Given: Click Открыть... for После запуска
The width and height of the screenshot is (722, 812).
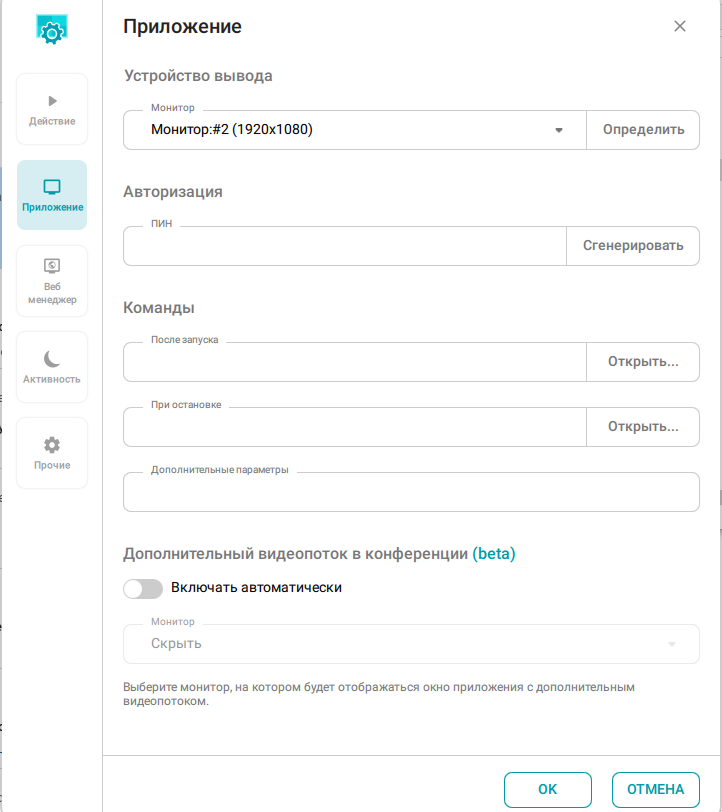Looking at the screenshot, I should 643,362.
